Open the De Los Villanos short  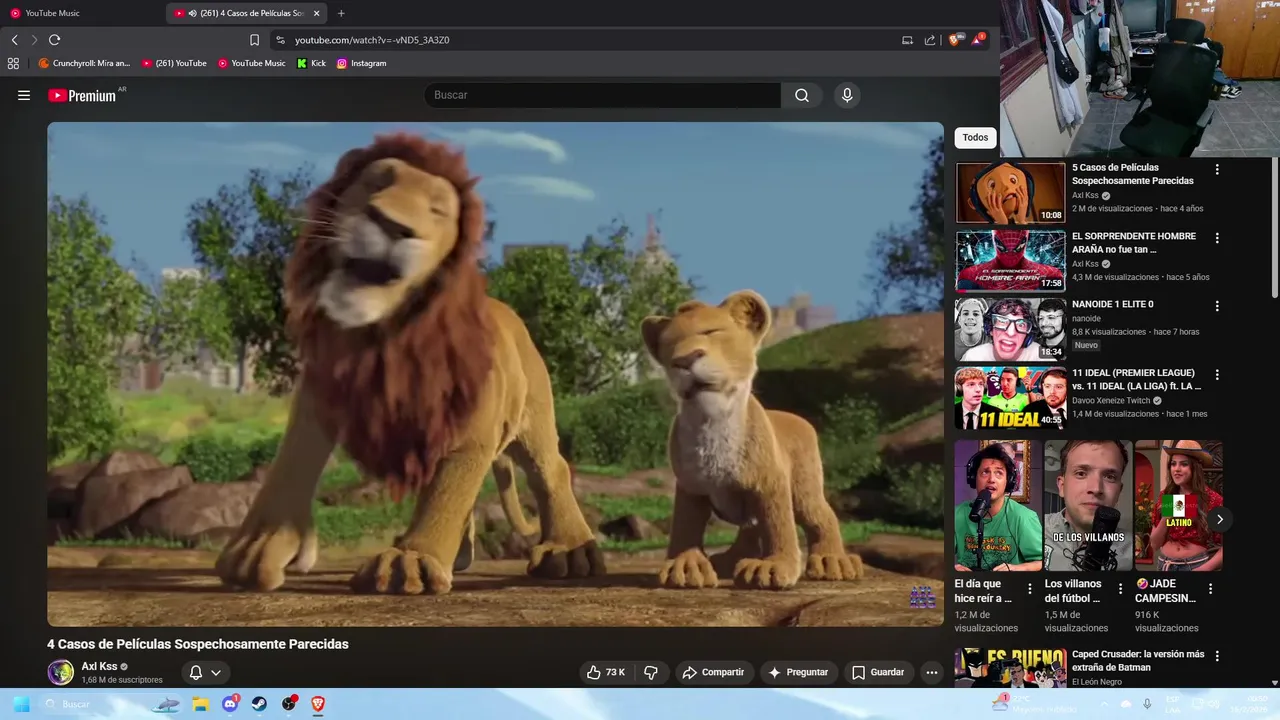1088,506
